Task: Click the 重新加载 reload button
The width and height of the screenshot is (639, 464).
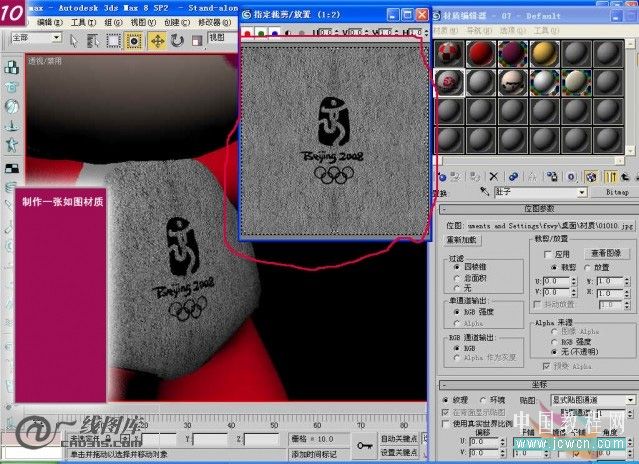Action: tap(461, 240)
